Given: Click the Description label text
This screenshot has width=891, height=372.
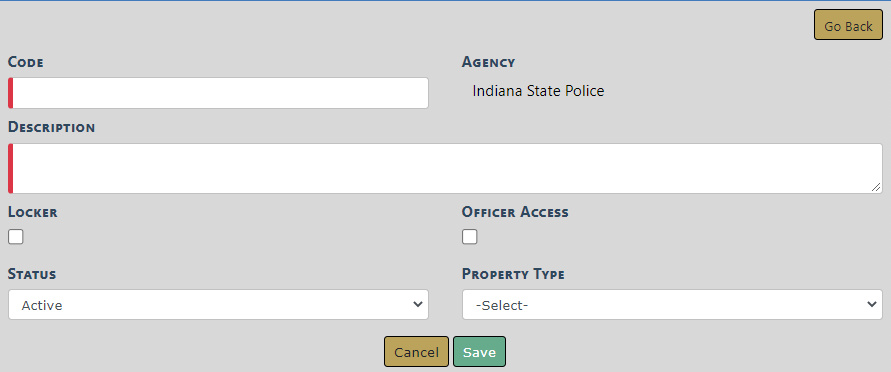Looking at the screenshot, I should [x=51, y=127].
